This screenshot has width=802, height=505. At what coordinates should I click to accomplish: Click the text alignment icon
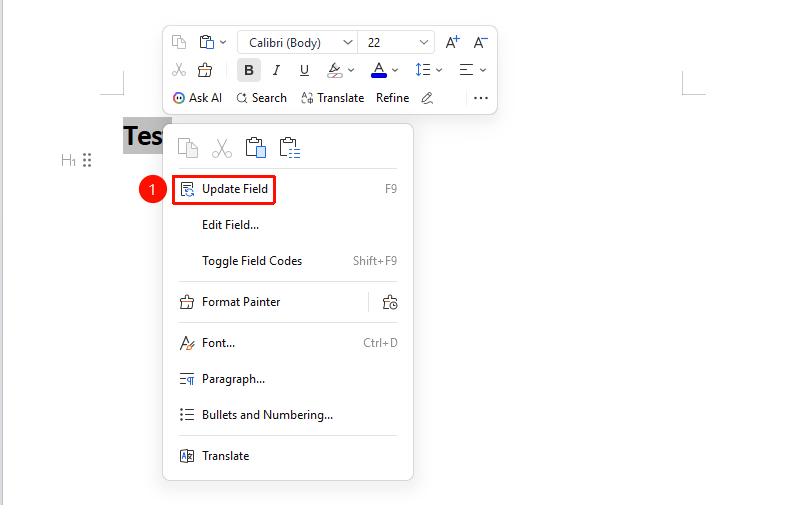(x=466, y=70)
